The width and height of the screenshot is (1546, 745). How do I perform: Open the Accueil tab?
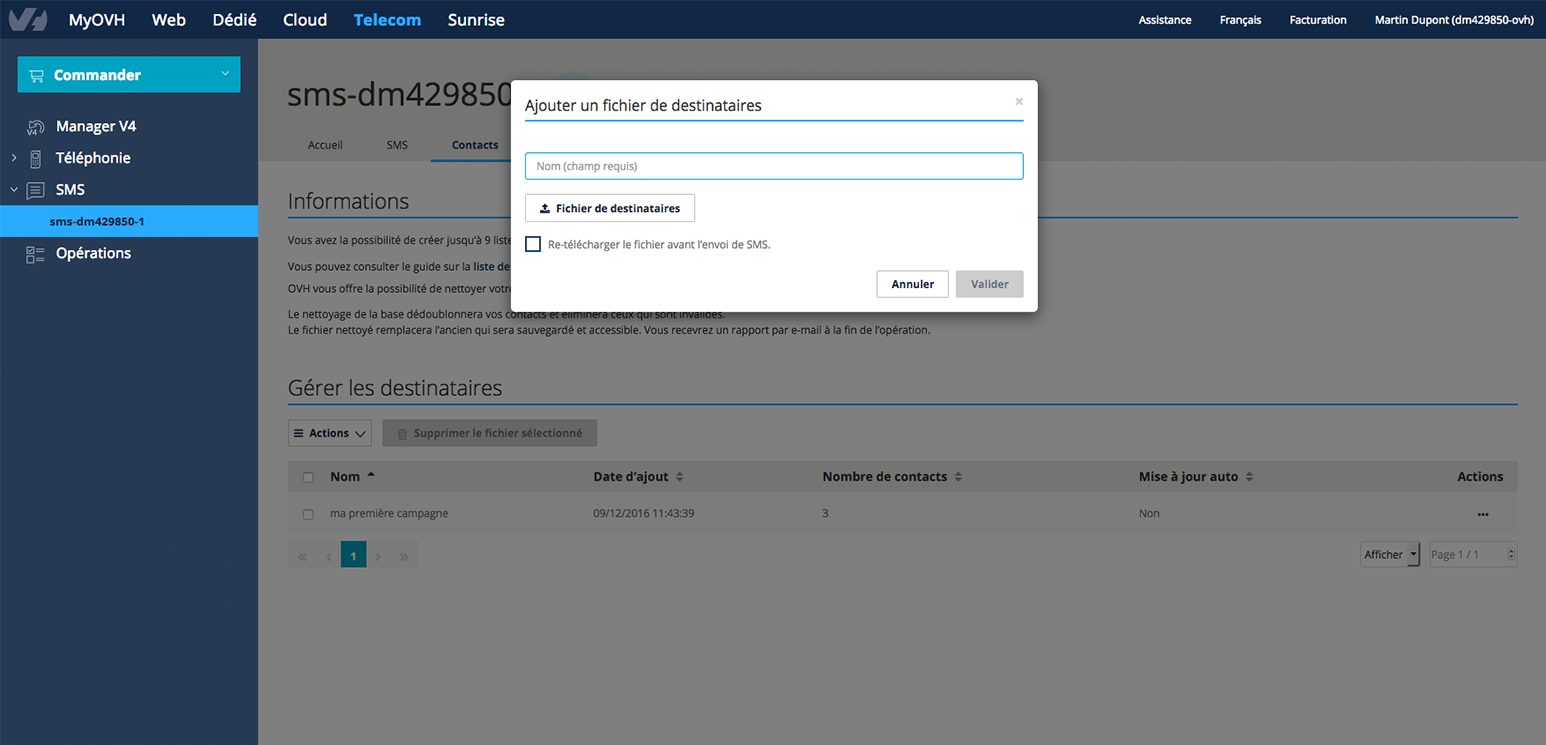tap(325, 145)
